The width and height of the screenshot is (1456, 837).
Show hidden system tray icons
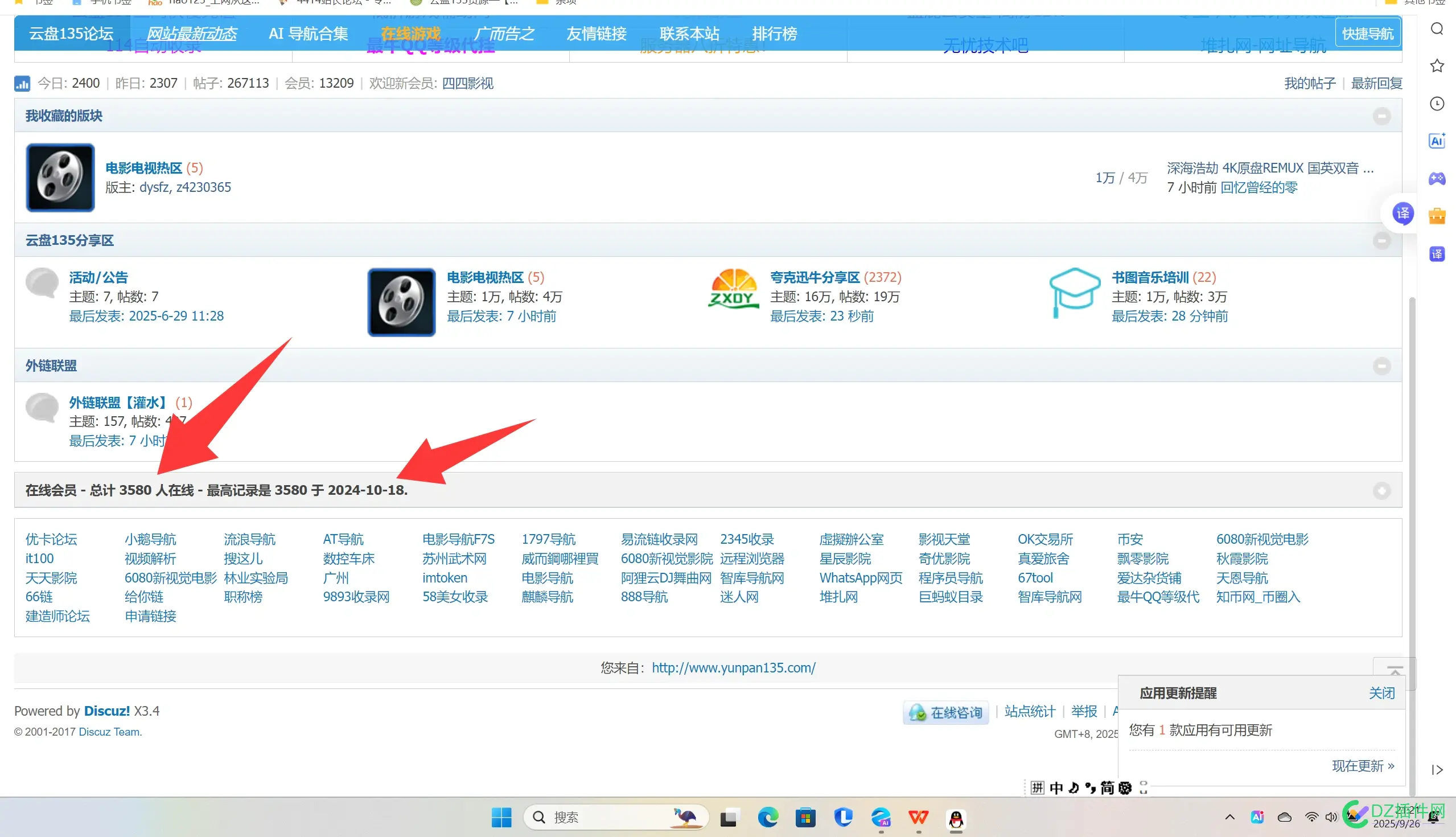(1229, 818)
